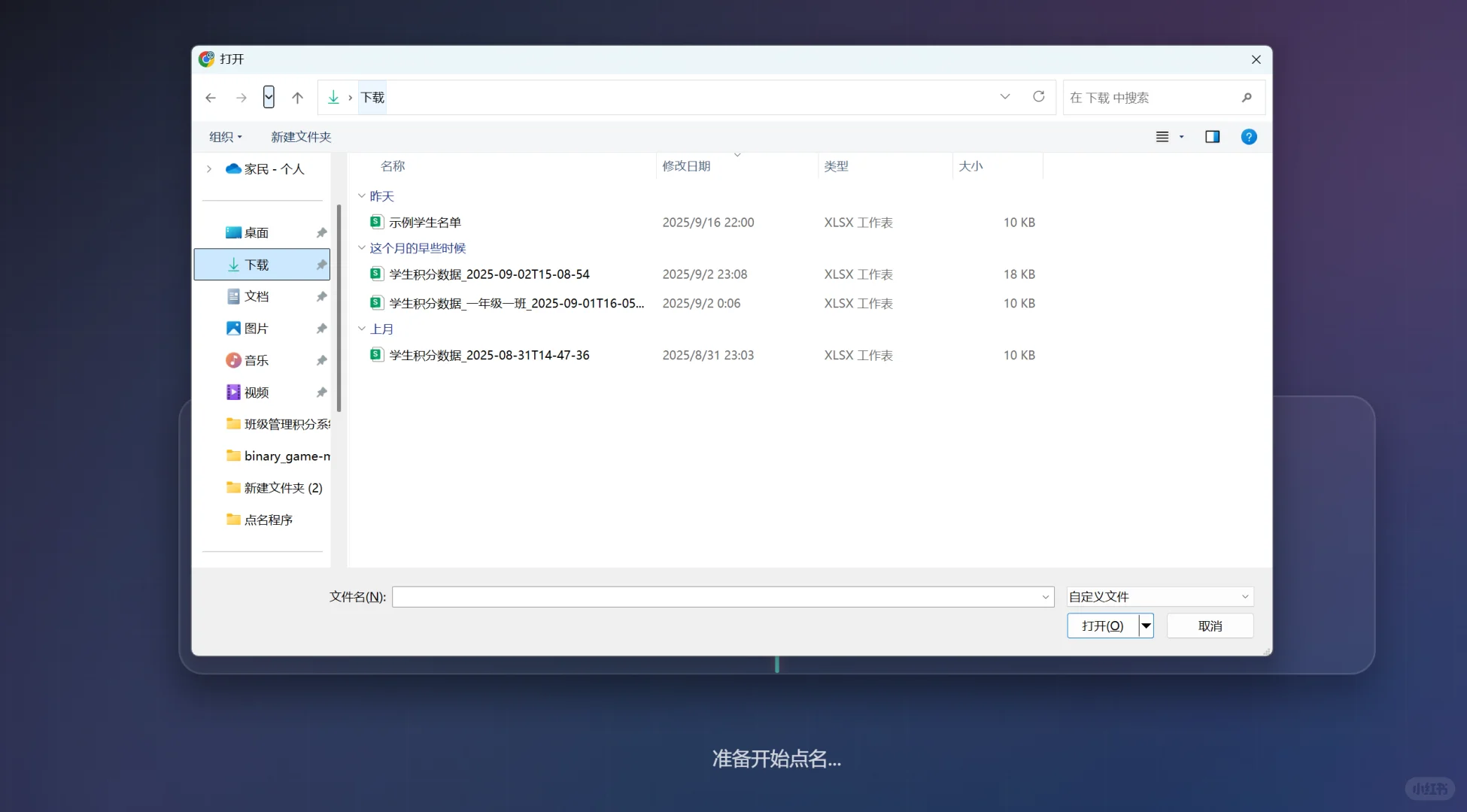The image size is (1467, 812).
Task: Click the up one level arrow
Action: pyautogui.click(x=297, y=98)
